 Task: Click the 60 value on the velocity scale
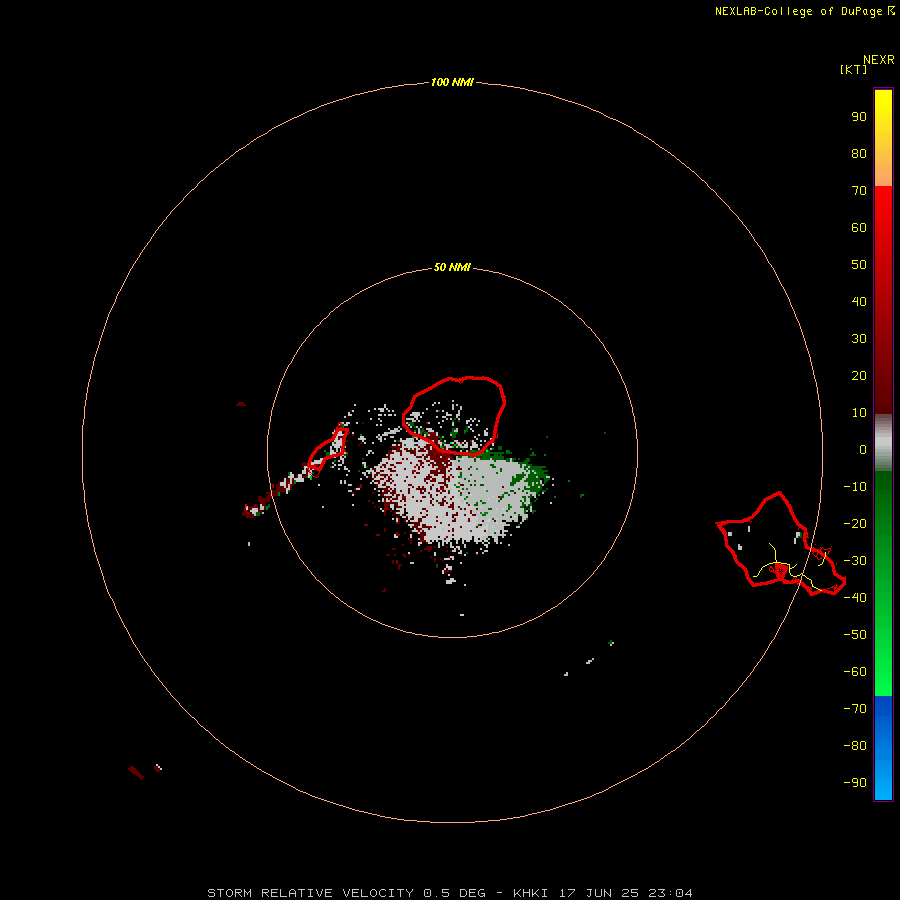[859, 227]
